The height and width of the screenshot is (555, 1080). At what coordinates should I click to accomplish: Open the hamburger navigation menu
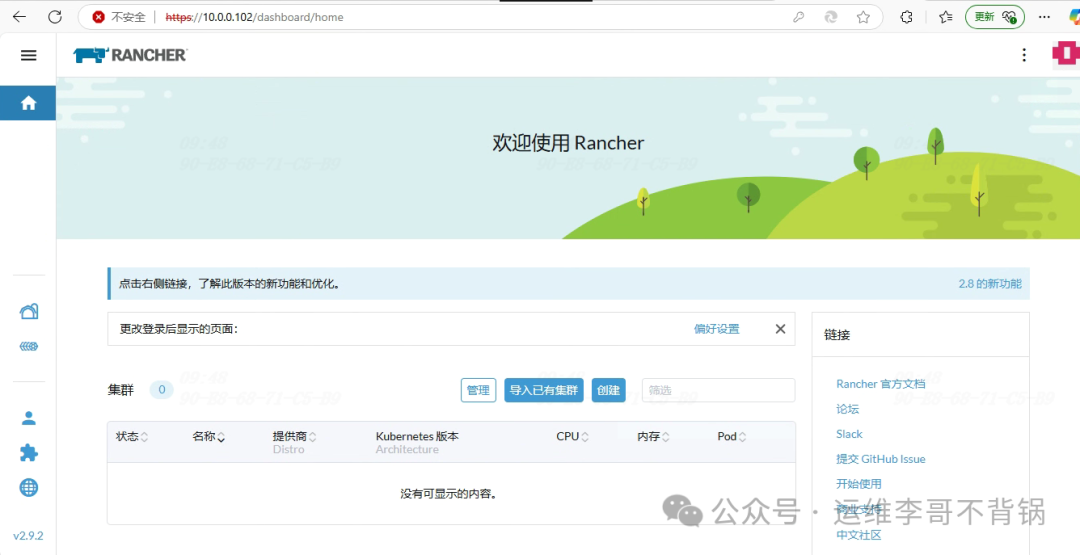click(x=28, y=55)
